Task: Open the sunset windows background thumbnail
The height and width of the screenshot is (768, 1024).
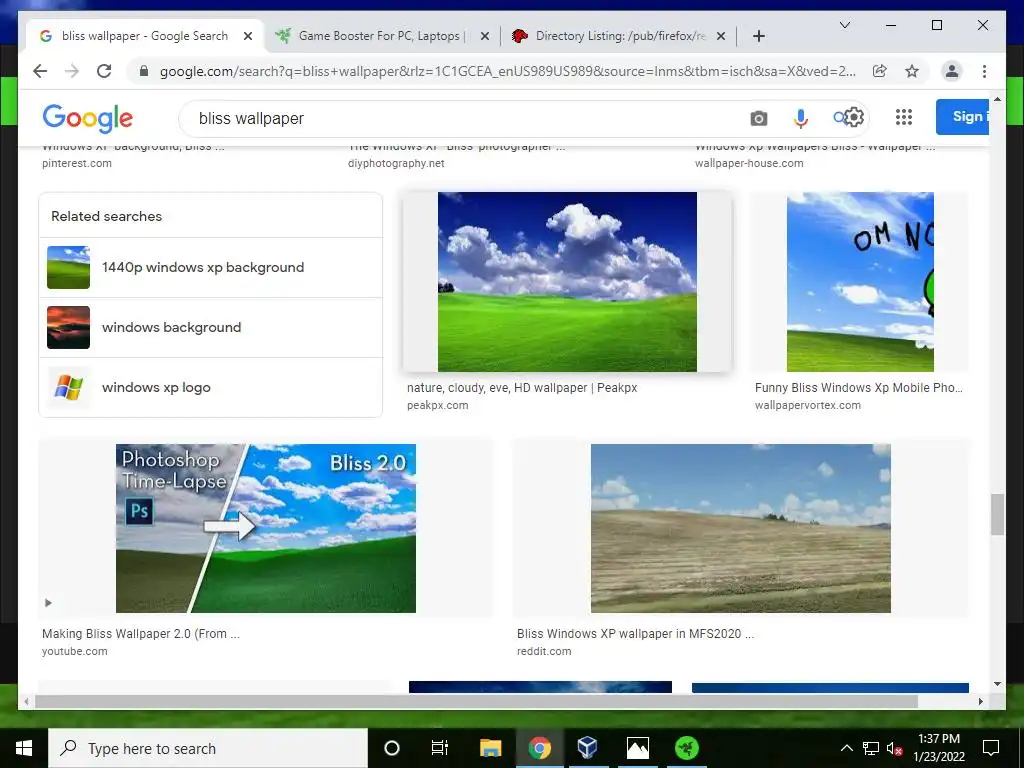Action: point(69,327)
